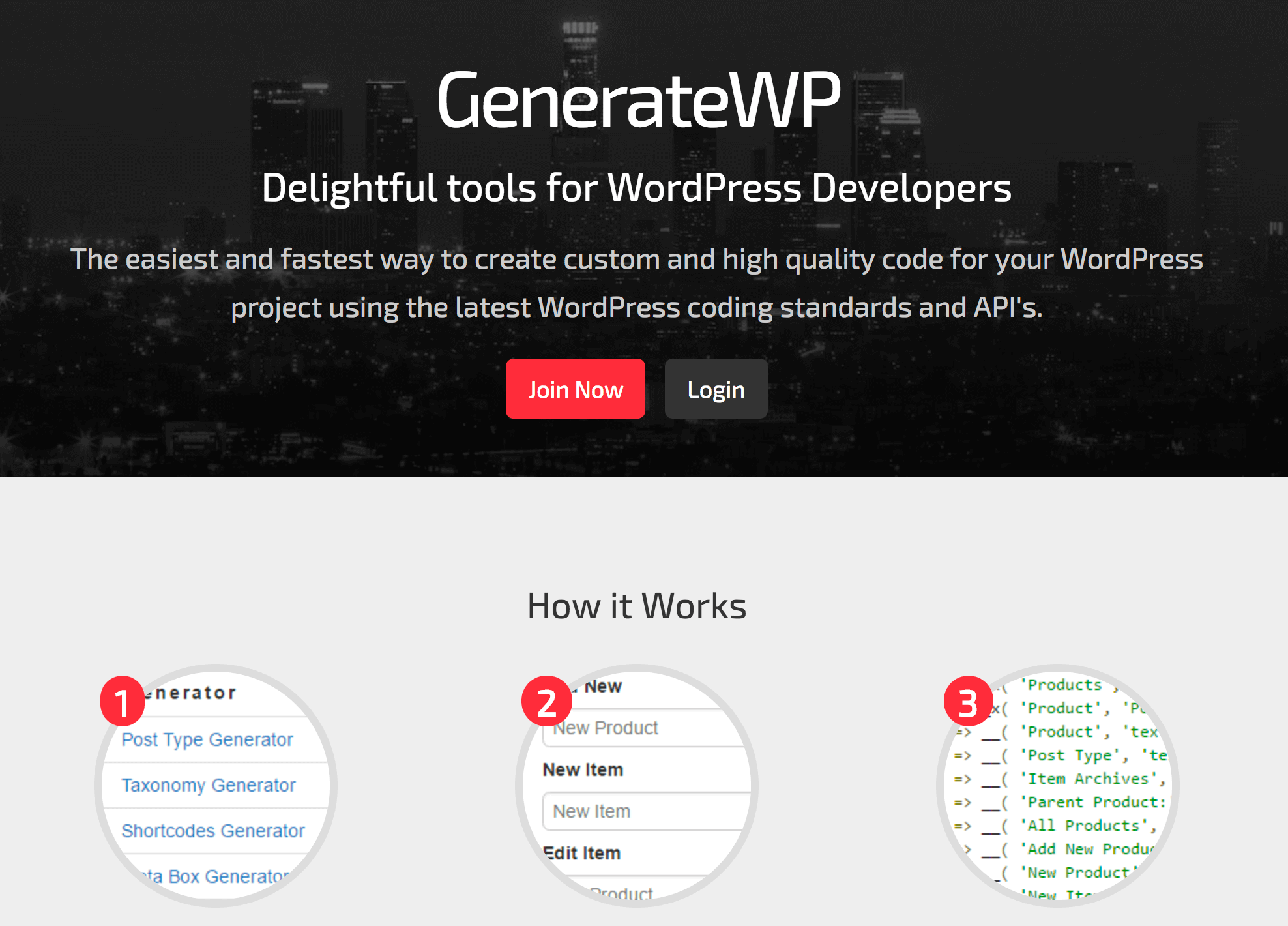
Task: Open the Login button
Action: pyautogui.click(x=716, y=389)
